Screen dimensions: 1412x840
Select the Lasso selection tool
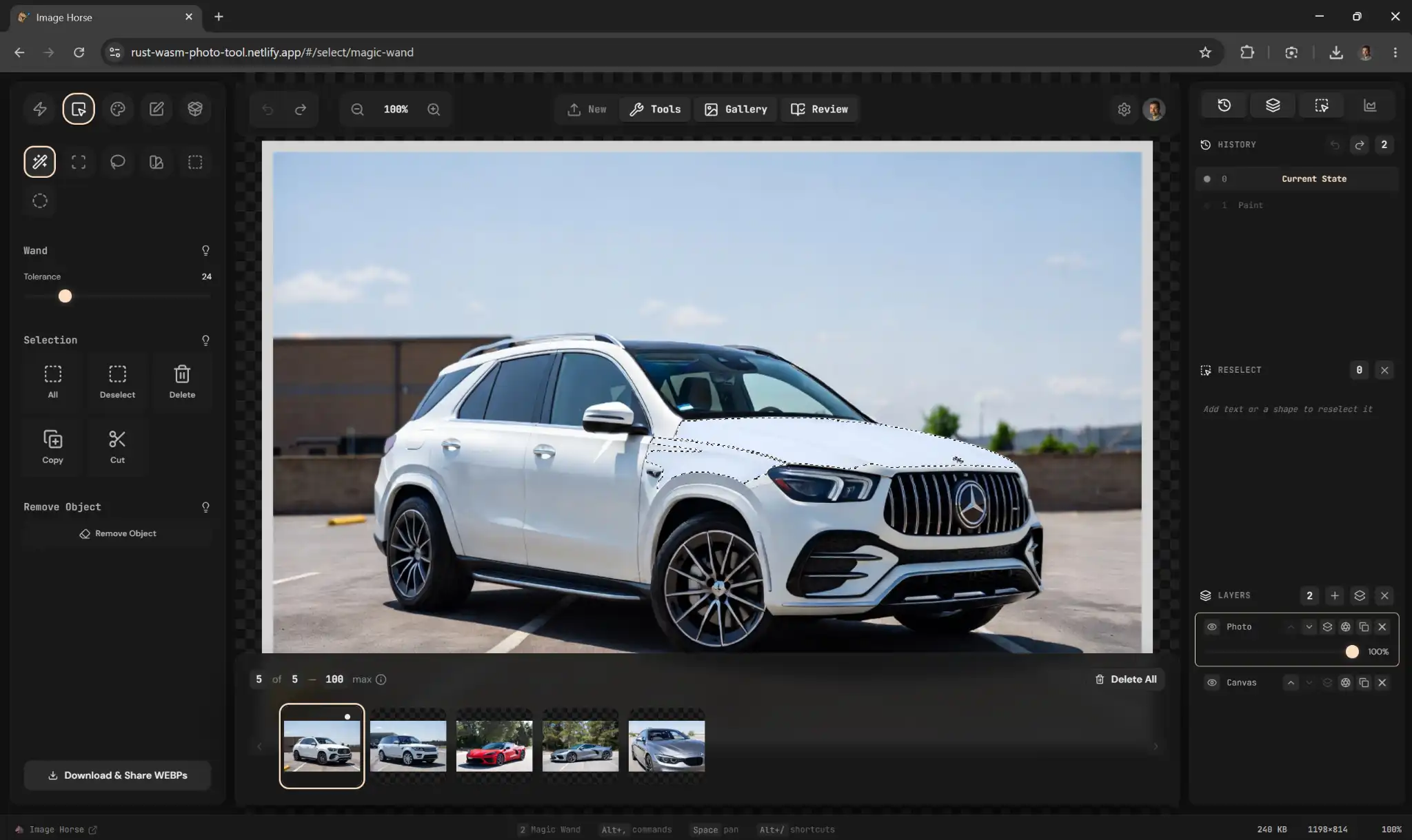click(118, 162)
